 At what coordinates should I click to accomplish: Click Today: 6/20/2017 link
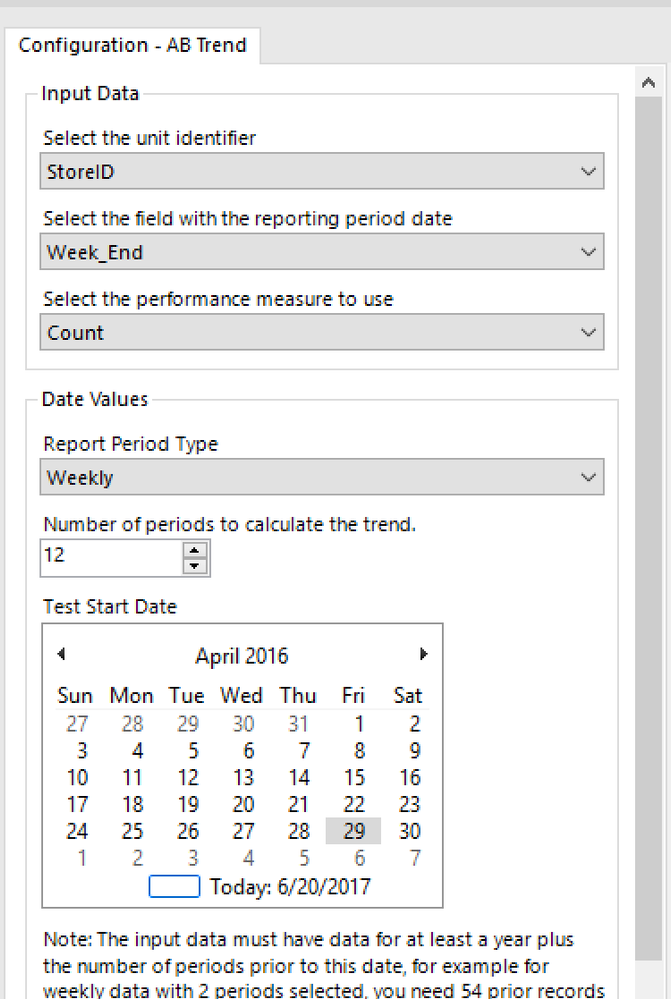click(288, 886)
